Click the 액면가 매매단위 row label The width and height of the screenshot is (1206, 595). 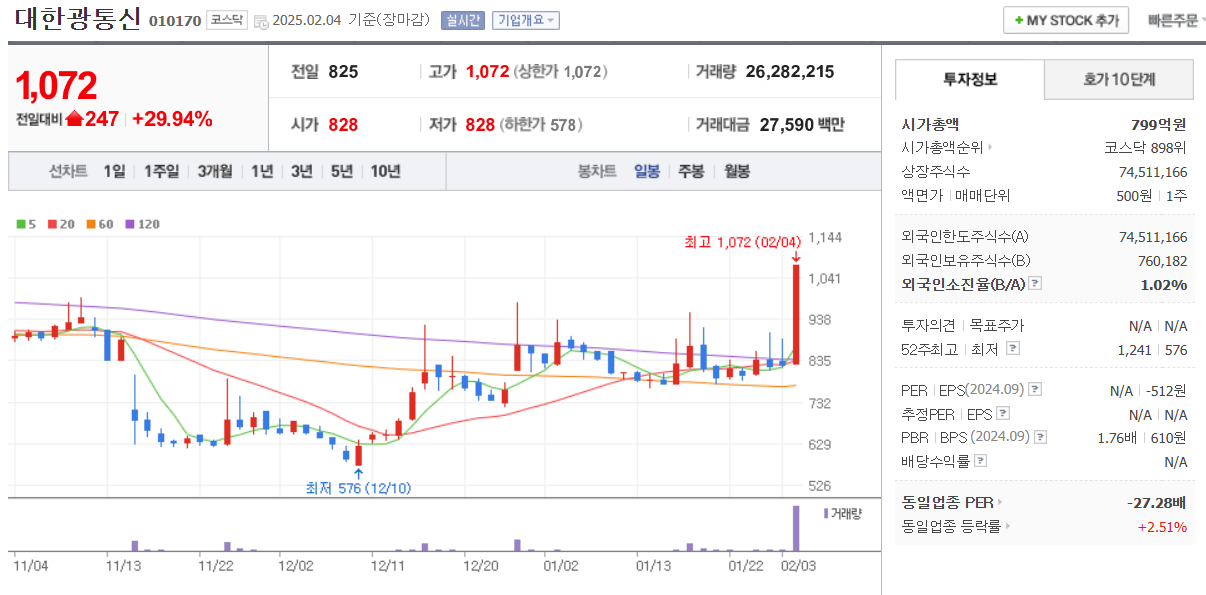point(956,196)
